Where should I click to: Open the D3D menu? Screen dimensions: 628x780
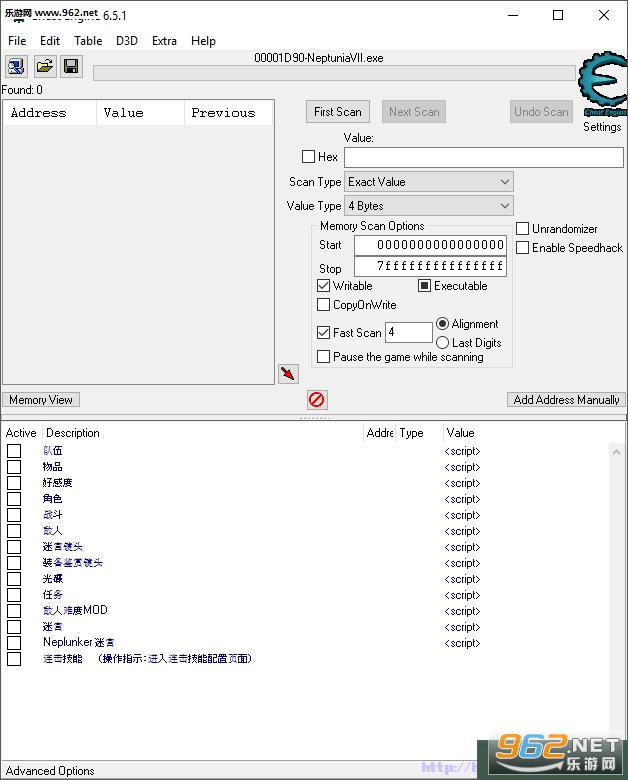127,41
